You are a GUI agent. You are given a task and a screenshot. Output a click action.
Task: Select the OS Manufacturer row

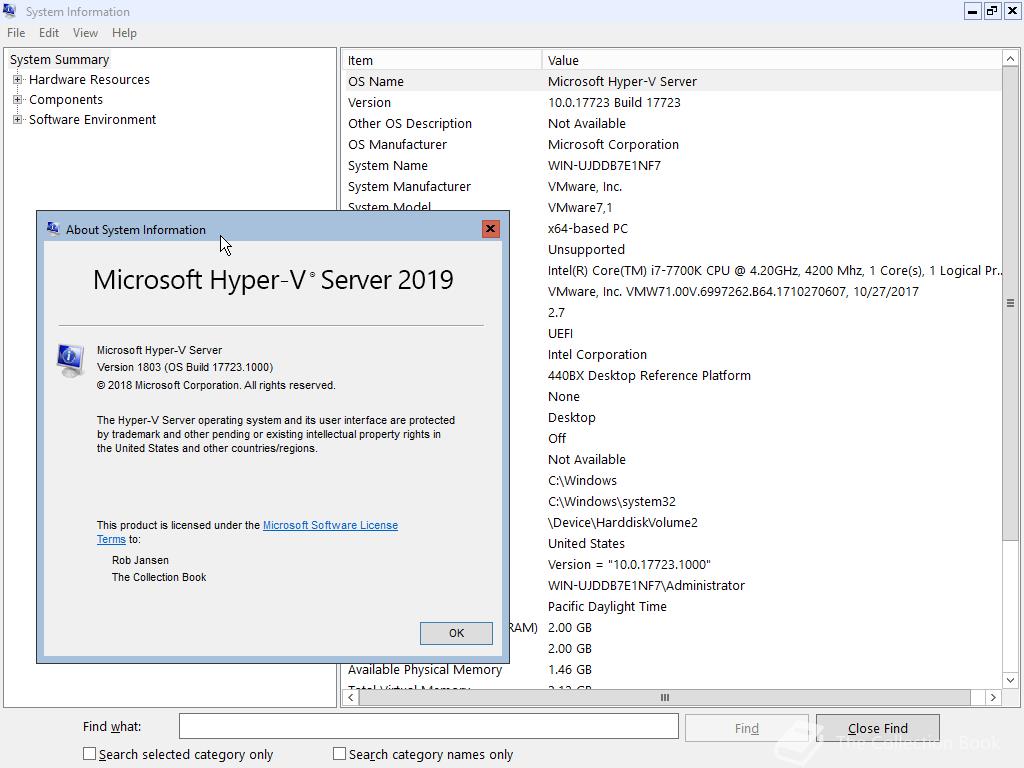672,144
